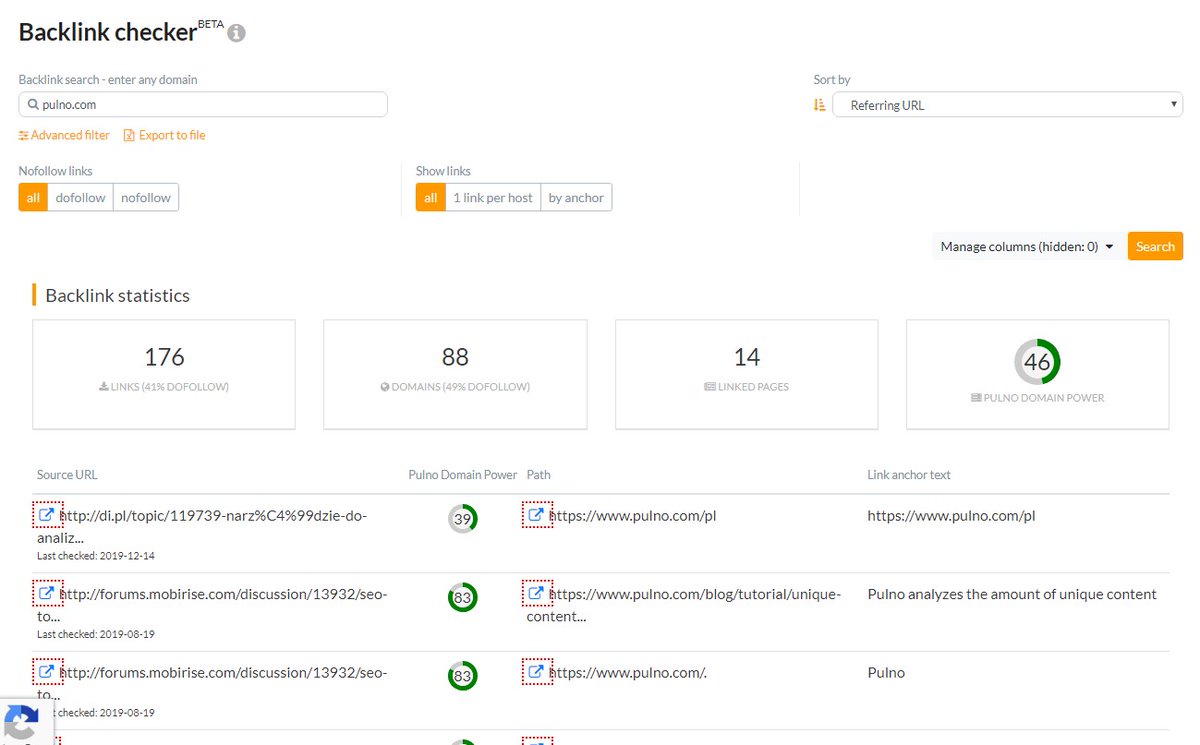Click the Backlink statistics heading
This screenshot has height=745, width=1200.
(117, 295)
